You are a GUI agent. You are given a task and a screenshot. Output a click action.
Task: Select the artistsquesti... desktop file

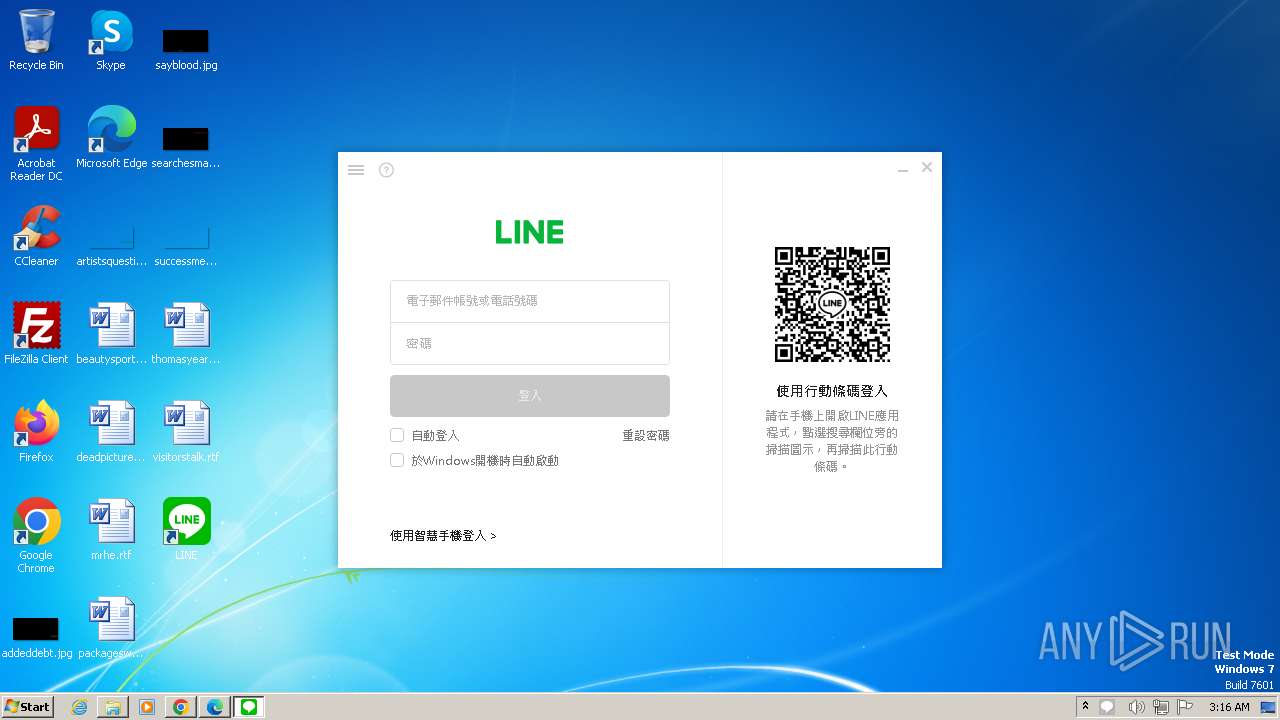pyautogui.click(x=111, y=244)
